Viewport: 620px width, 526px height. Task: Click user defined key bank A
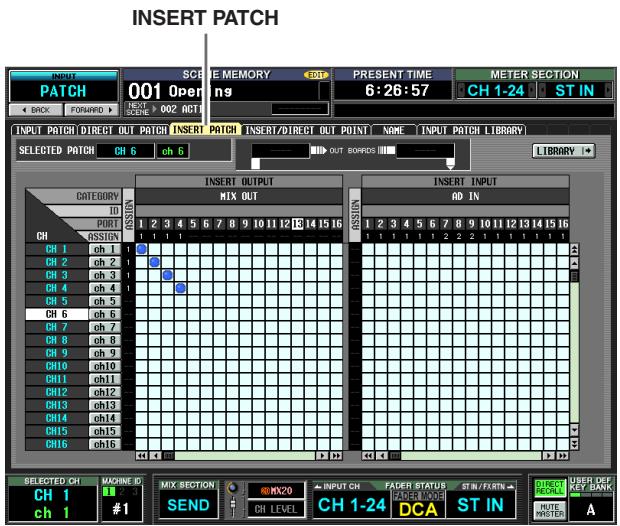pyautogui.click(x=591, y=509)
